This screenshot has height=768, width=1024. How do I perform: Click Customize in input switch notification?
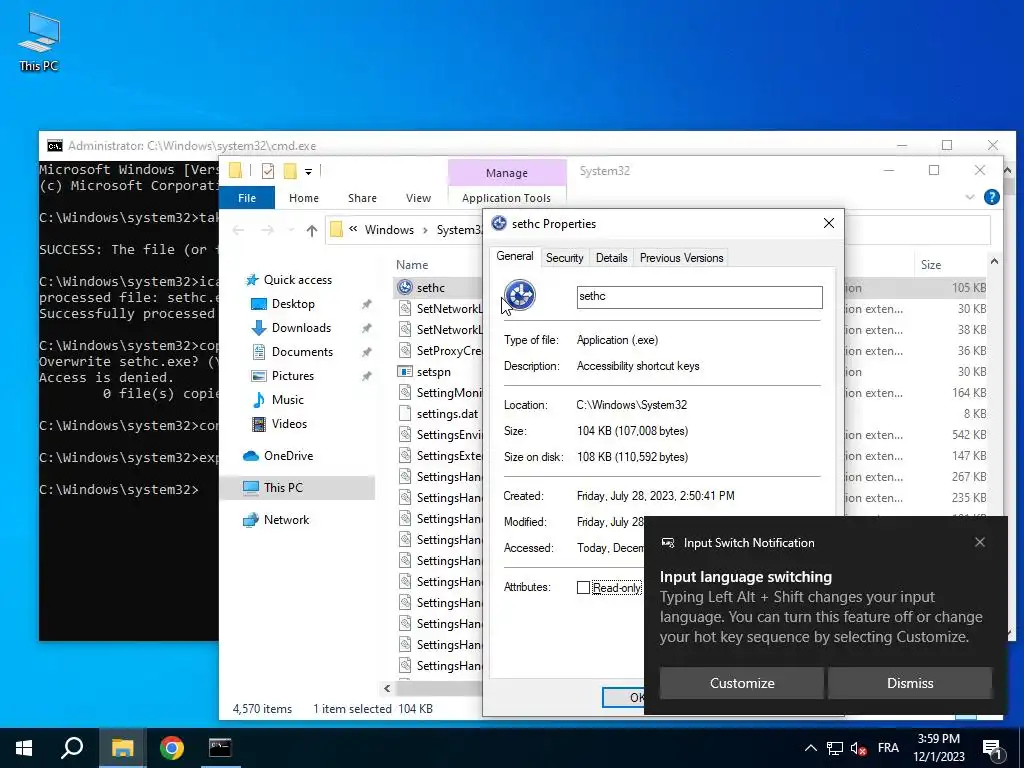pyautogui.click(x=742, y=683)
